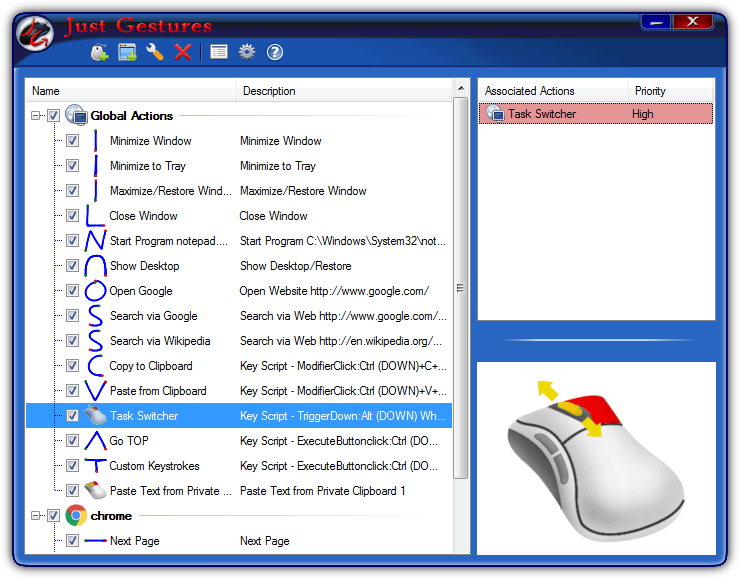Image resolution: width=740 pixels, height=578 pixels.
Task: Toggle the Maximize/Restore Window checkbox
Action: tap(72, 191)
